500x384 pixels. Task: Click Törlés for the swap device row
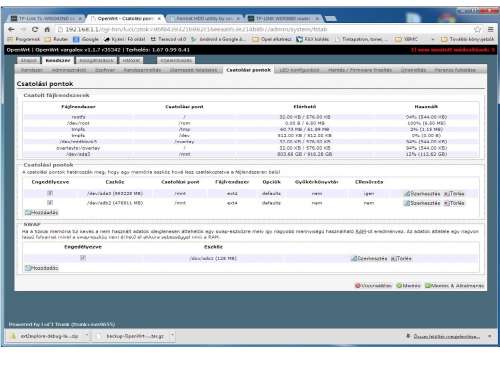pos(401,259)
